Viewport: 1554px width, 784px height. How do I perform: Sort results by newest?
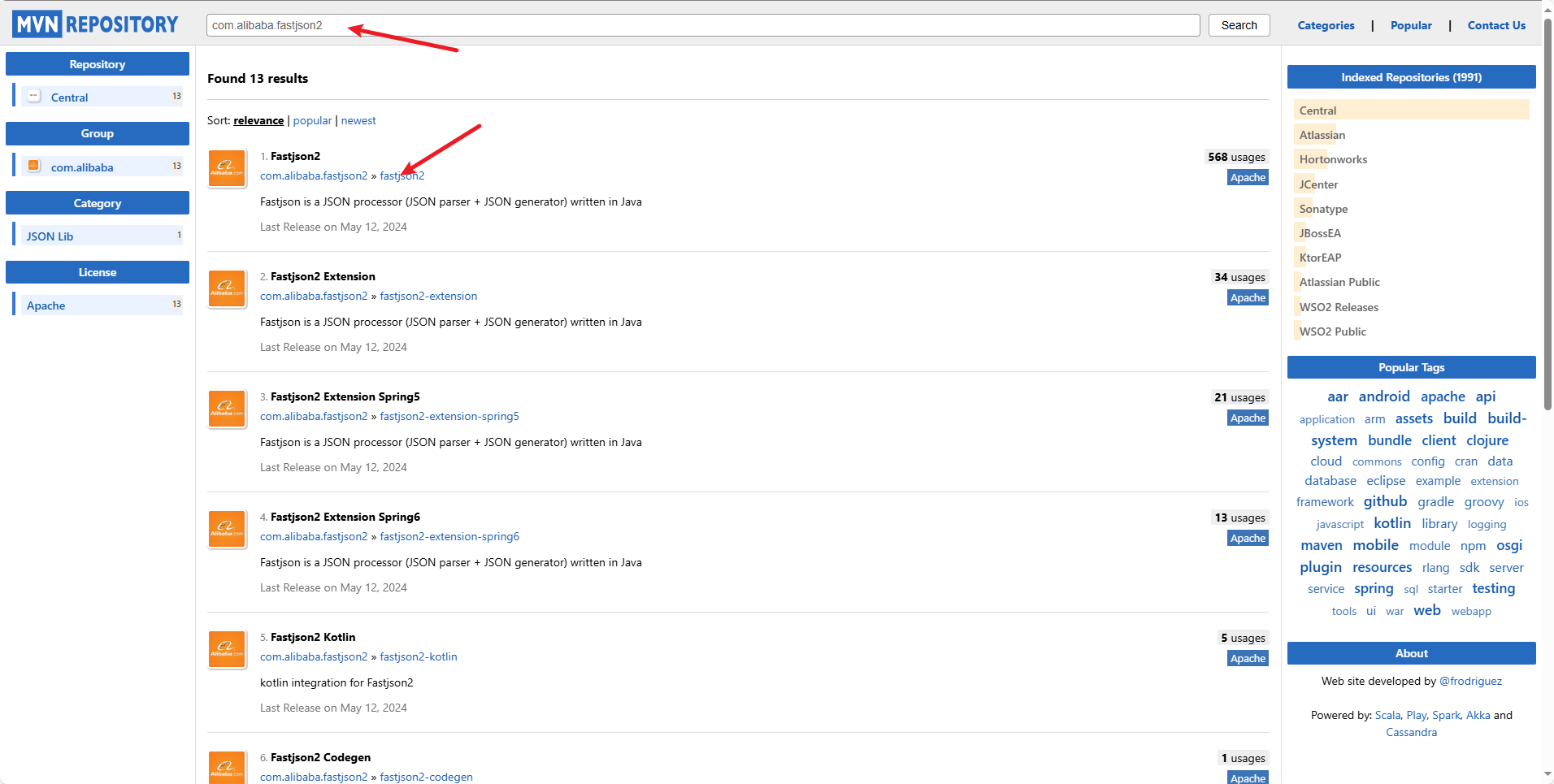[x=358, y=120]
